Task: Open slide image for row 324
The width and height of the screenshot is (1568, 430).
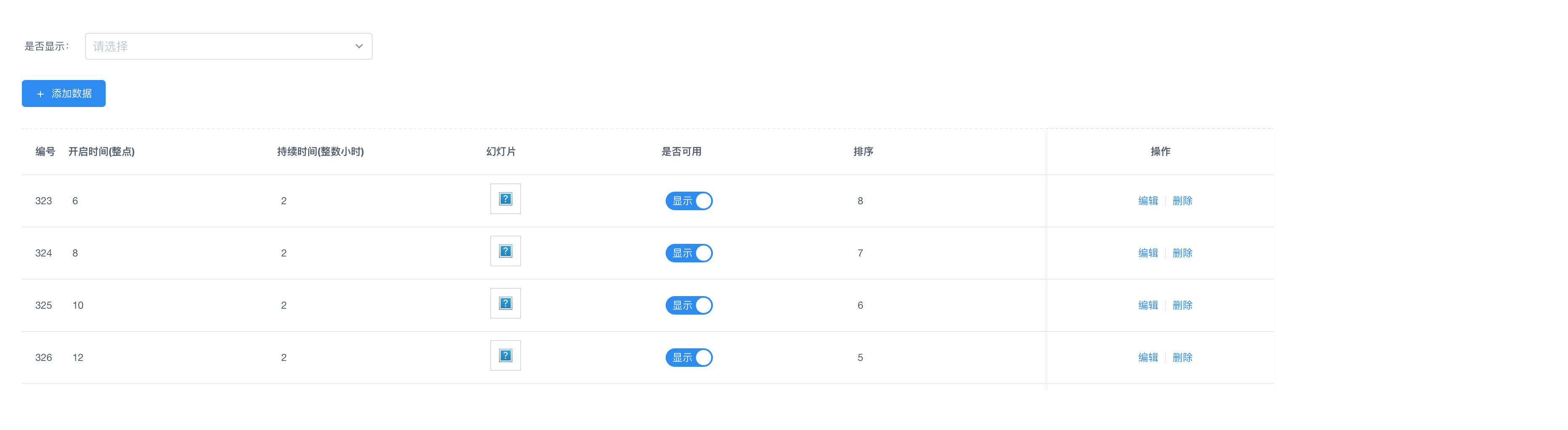Action: click(505, 251)
